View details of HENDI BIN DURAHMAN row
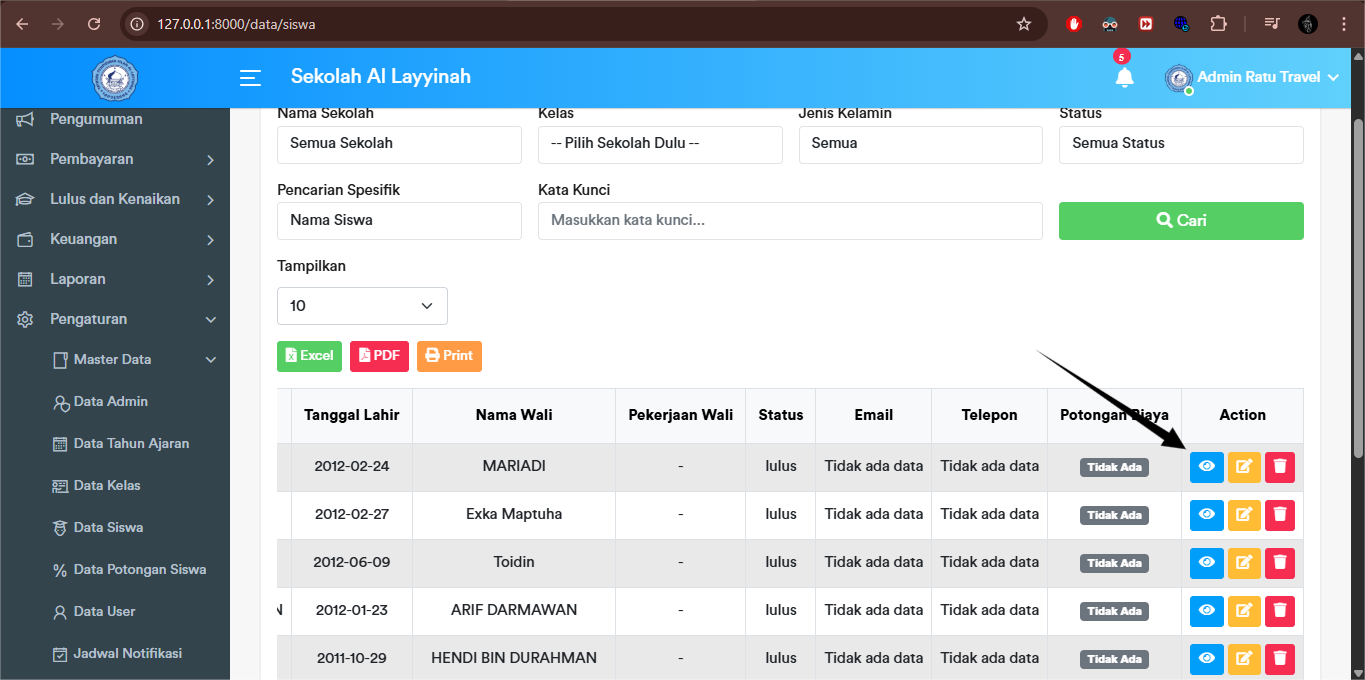The width and height of the screenshot is (1365, 680). click(1206, 659)
